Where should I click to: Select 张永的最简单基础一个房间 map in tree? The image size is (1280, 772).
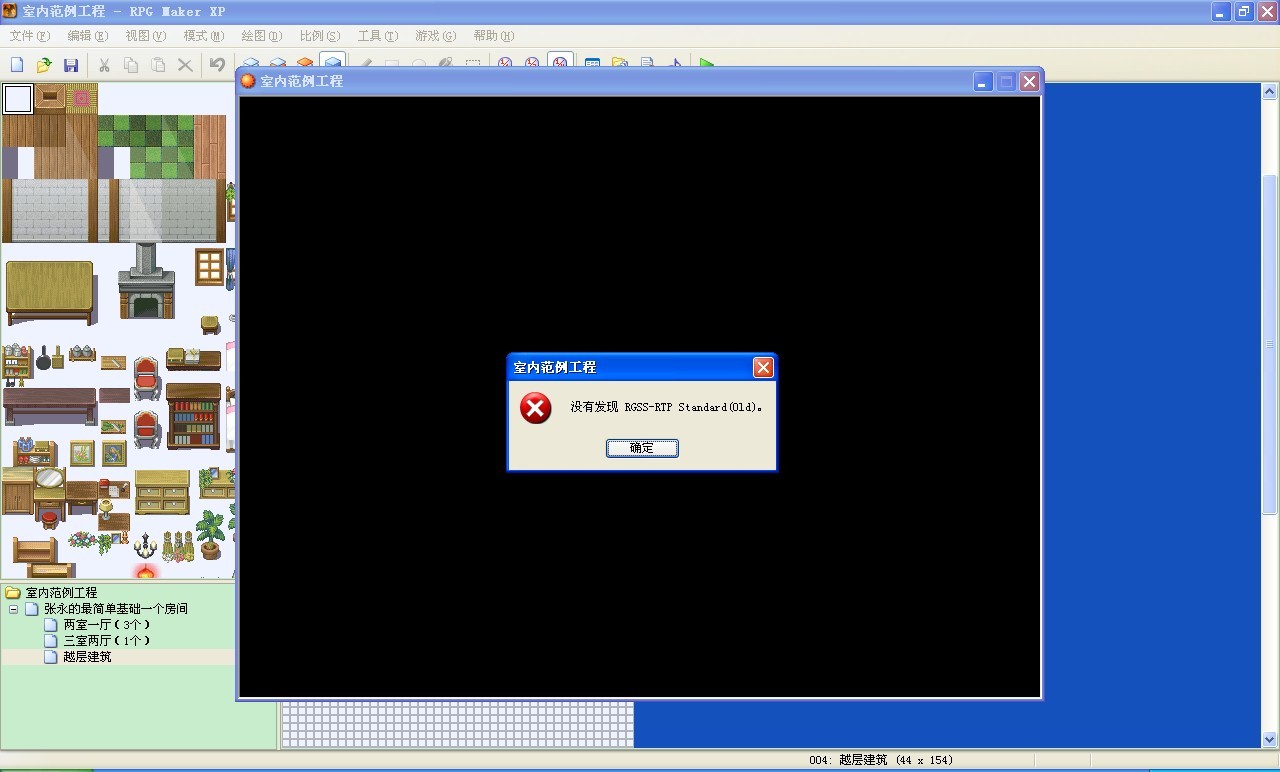pos(116,609)
